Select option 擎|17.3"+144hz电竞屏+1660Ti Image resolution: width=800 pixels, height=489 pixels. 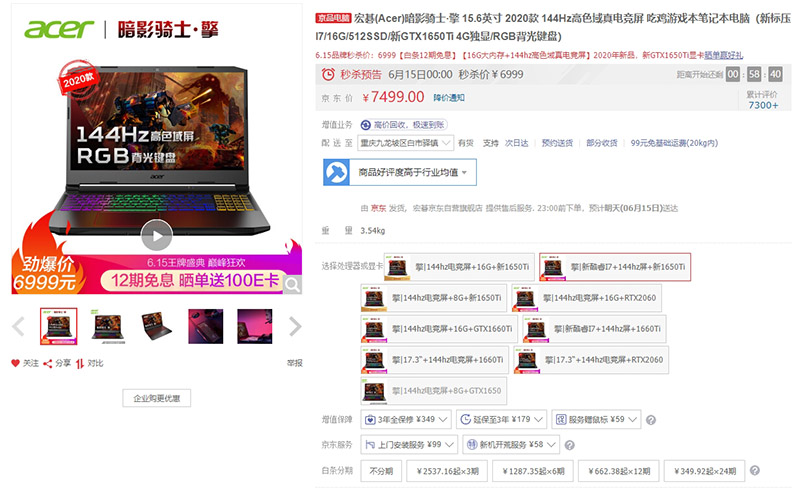pos(434,360)
